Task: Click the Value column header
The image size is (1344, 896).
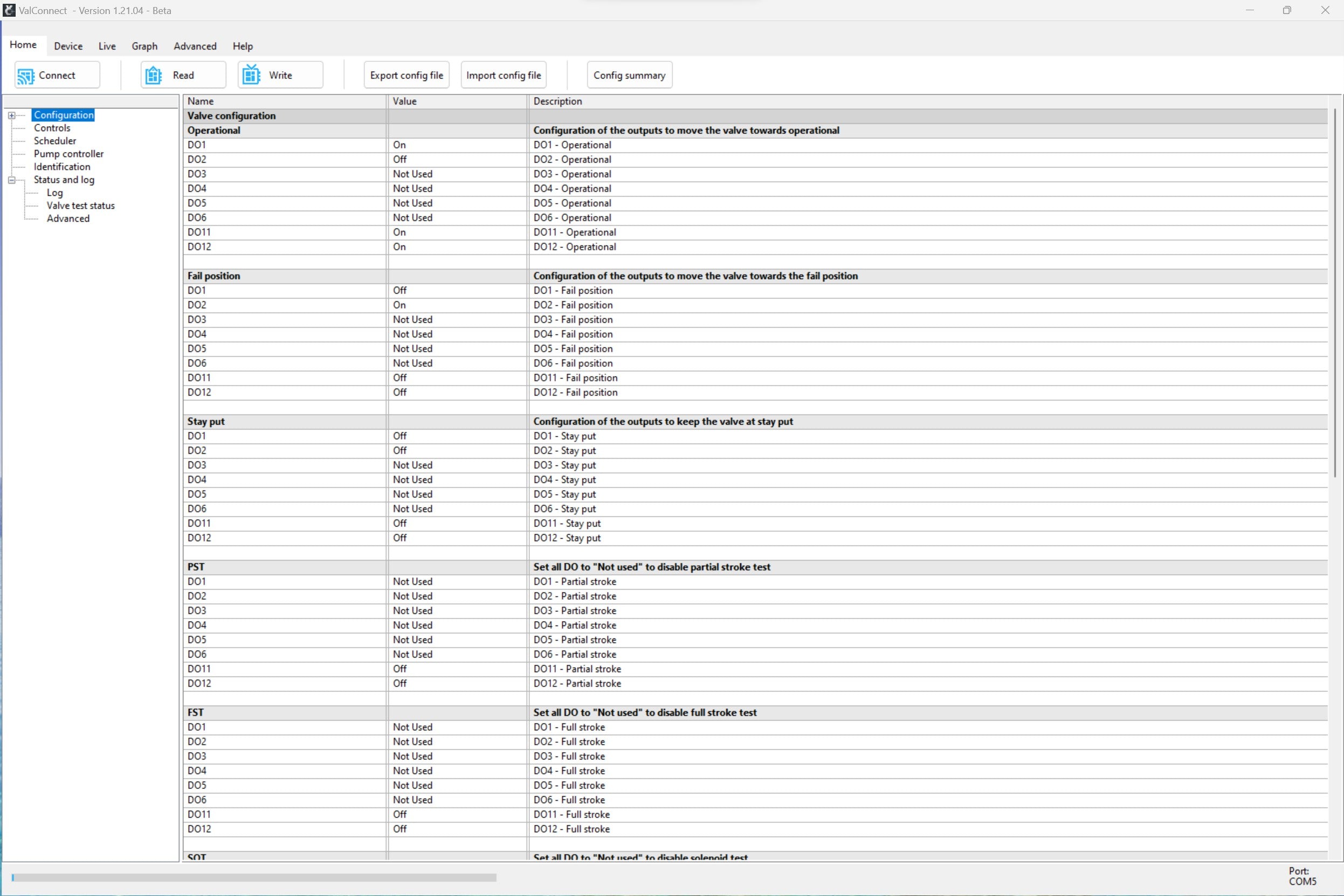Action: [x=457, y=101]
